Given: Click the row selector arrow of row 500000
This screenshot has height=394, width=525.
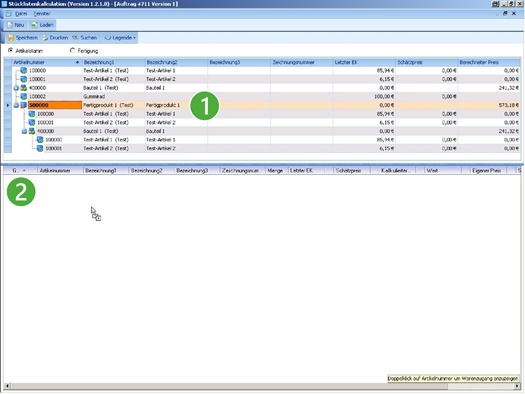Looking at the screenshot, I should (8, 105).
